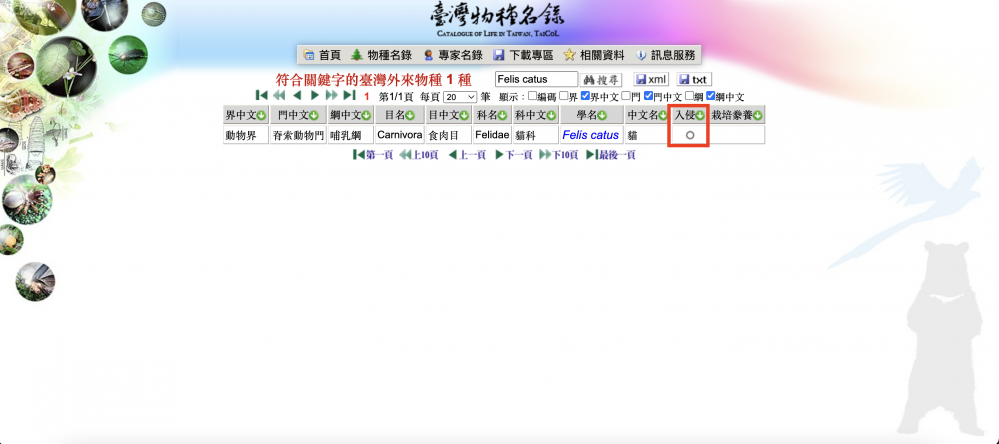Click the top forward-10-pages double arrow icon
This screenshot has width=999, height=444.
(x=331, y=96)
